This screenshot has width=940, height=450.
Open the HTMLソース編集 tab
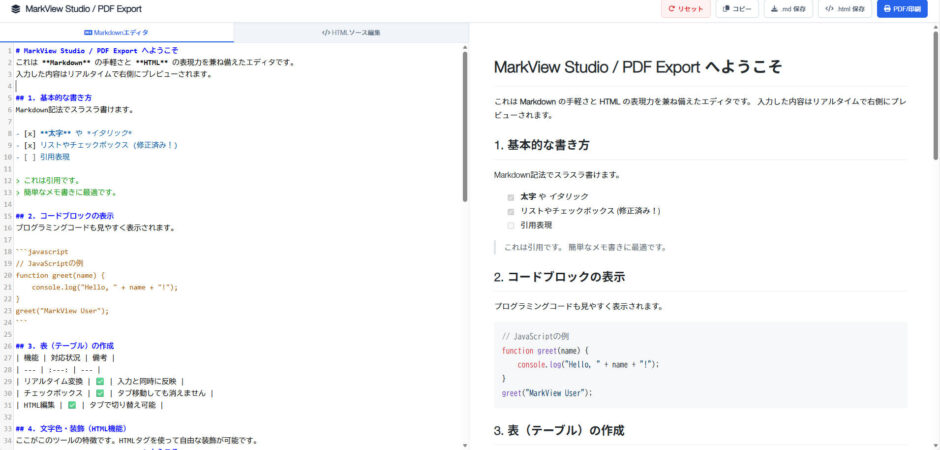[351, 33]
